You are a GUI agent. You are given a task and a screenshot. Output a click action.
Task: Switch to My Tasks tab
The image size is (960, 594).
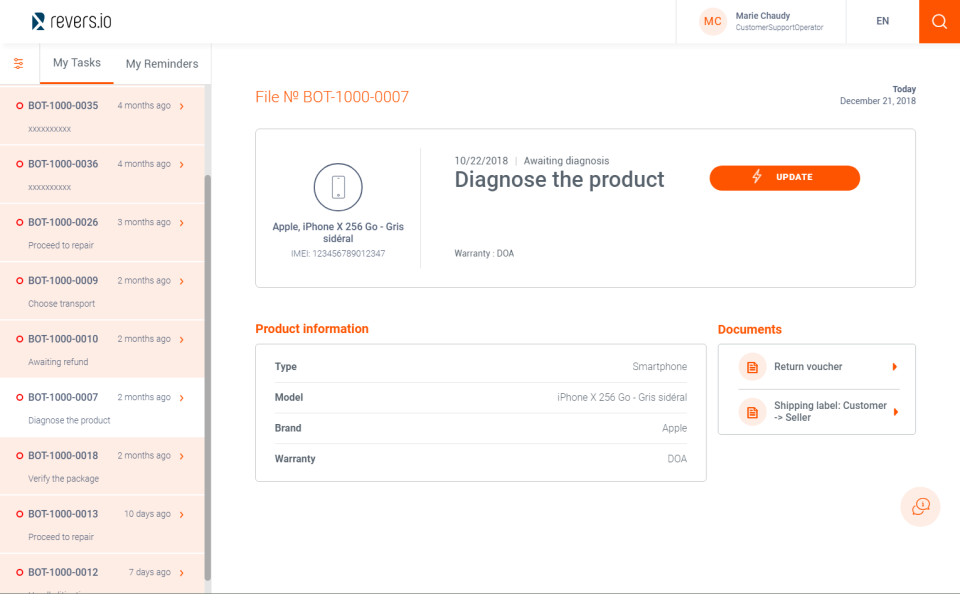[x=77, y=63]
